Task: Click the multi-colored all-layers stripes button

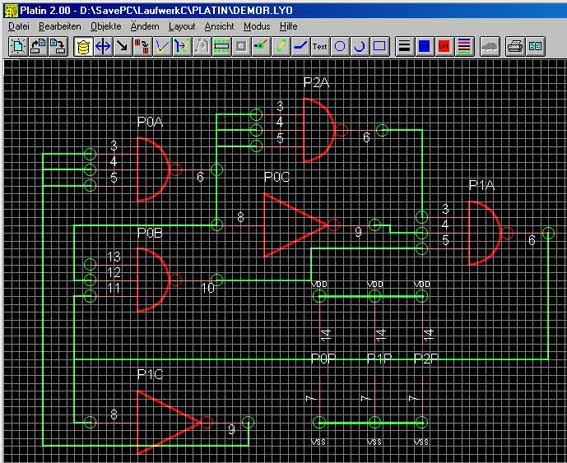Action: pyautogui.click(x=464, y=46)
